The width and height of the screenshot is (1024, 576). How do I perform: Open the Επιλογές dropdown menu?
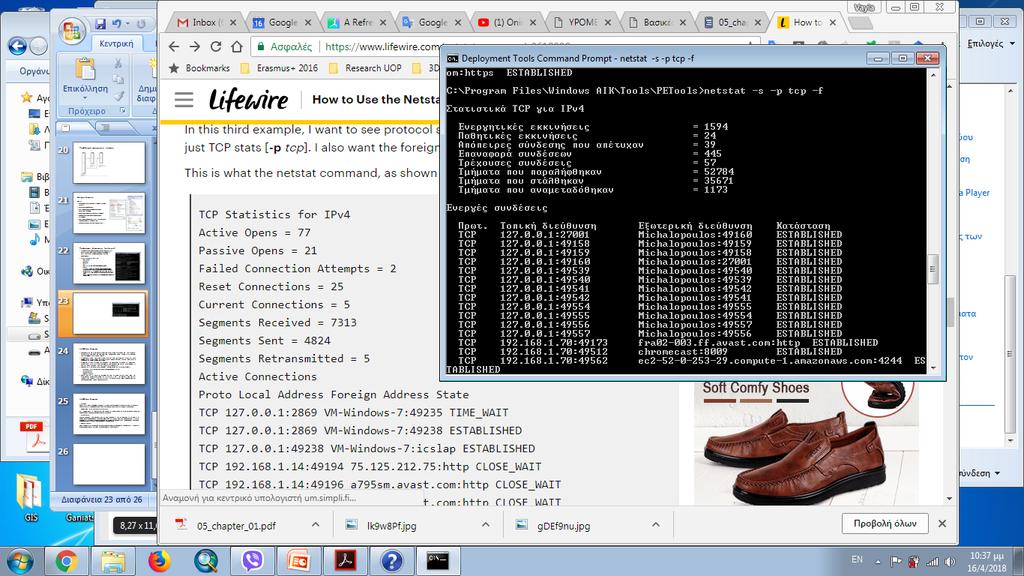(991, 43)
